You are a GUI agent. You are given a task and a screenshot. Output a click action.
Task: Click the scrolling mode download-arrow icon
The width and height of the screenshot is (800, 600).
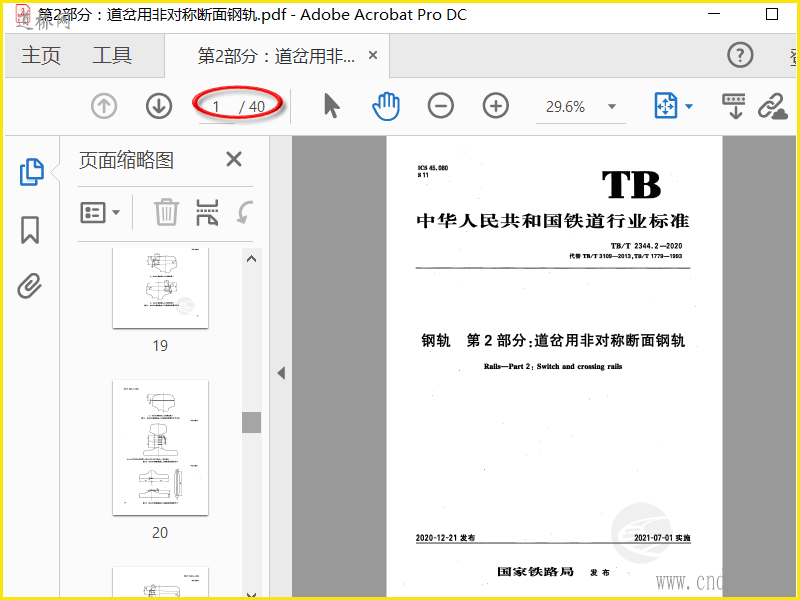pyautogui.click(x=734, y=106)
